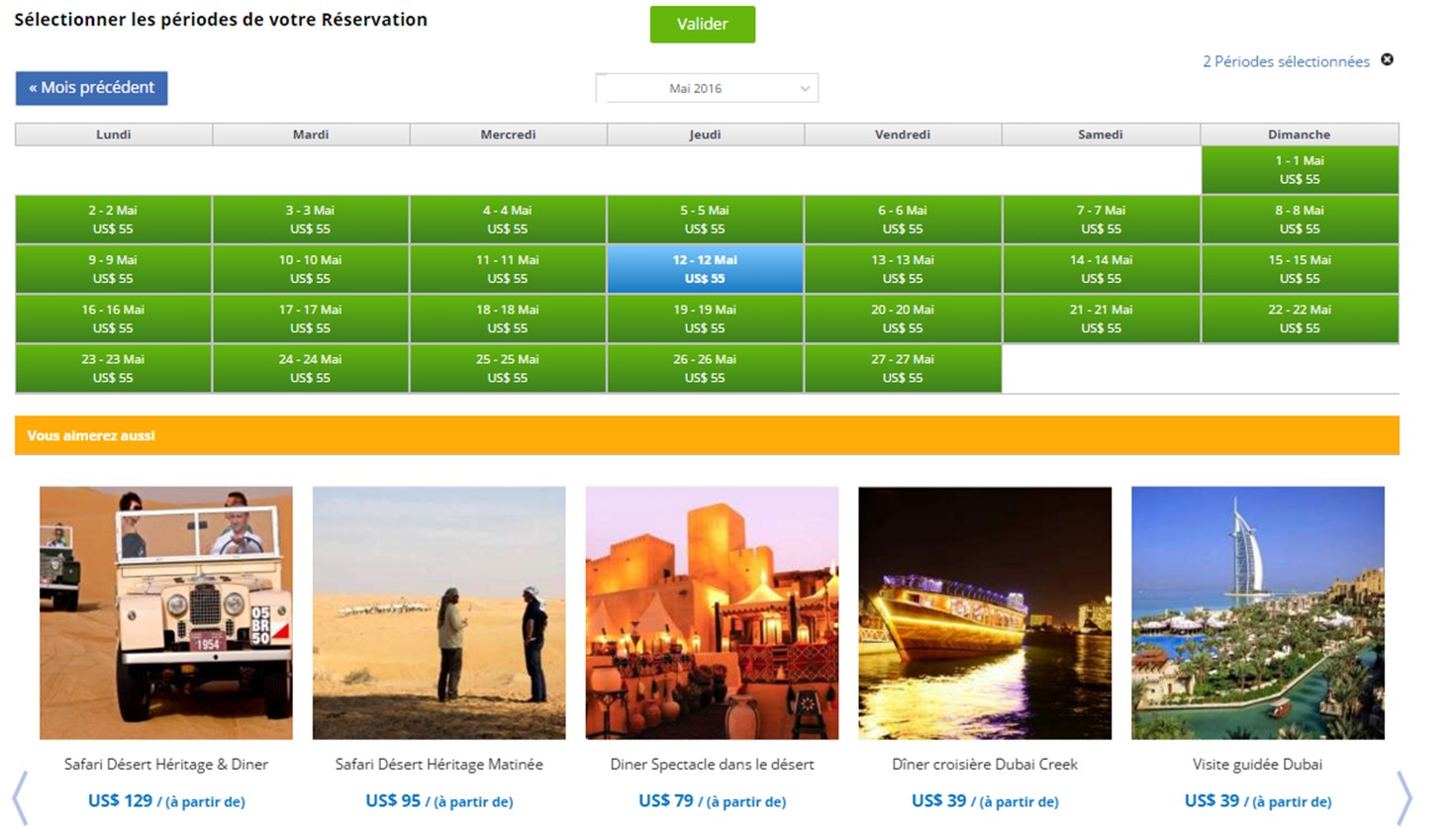This screenshot has width=1456, height=828.
Task: Open the Mai 2016 month dropdown
Action: [x=707, y=88]
